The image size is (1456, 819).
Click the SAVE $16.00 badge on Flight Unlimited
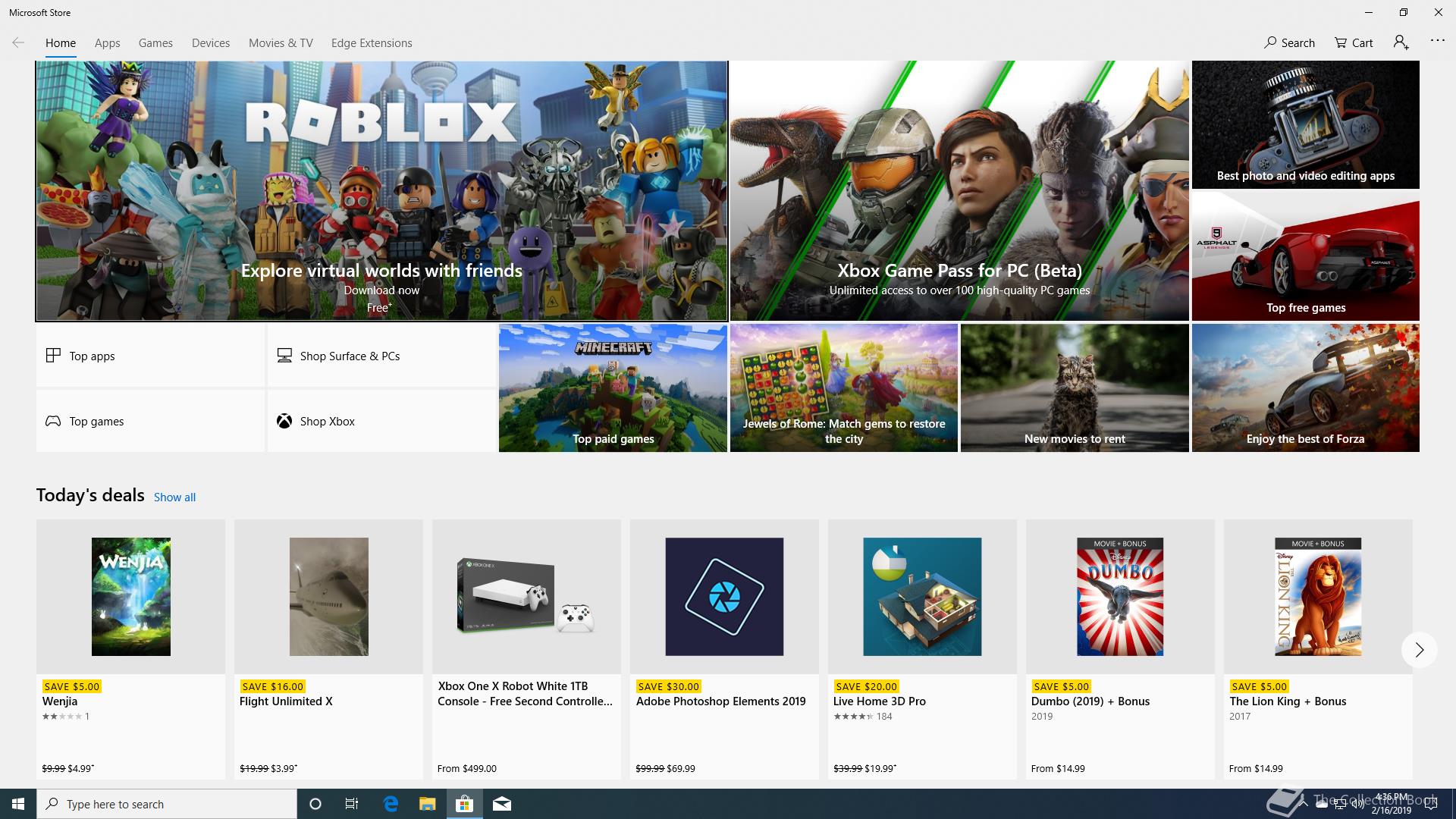pyautogui.click(x=272, y=686)
